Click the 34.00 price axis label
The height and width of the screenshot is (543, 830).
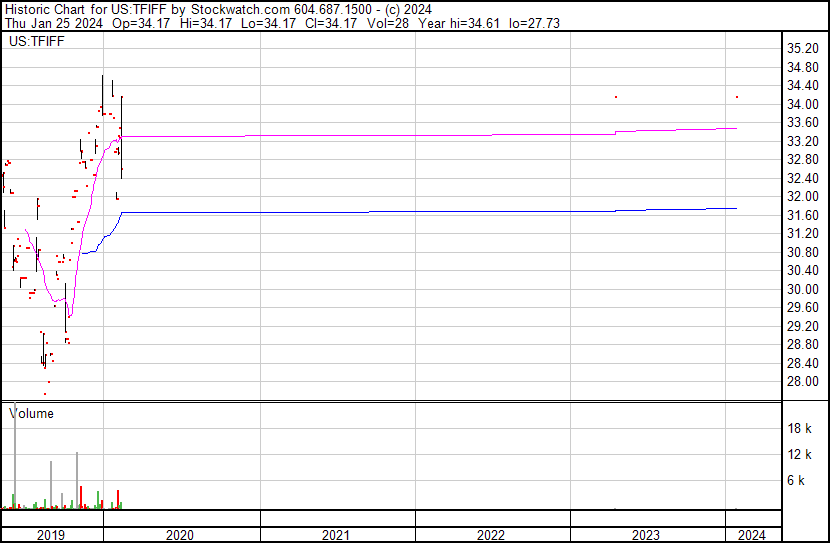802,104
